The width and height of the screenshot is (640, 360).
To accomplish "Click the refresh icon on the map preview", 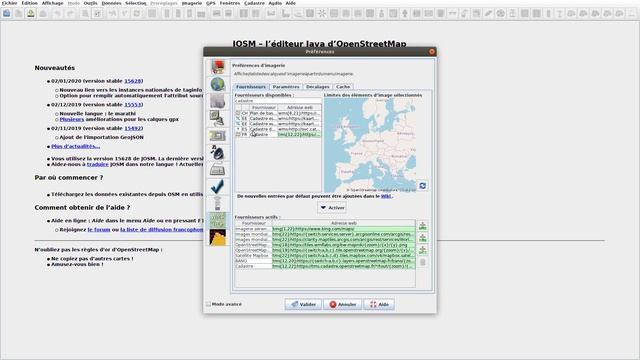I will tap(422, 186).
